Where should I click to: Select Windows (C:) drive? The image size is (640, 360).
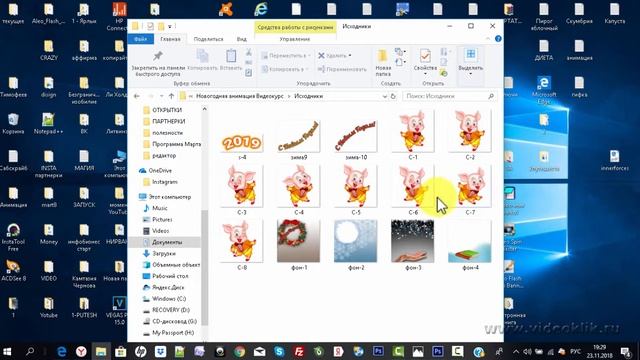[x=169, y=299]
